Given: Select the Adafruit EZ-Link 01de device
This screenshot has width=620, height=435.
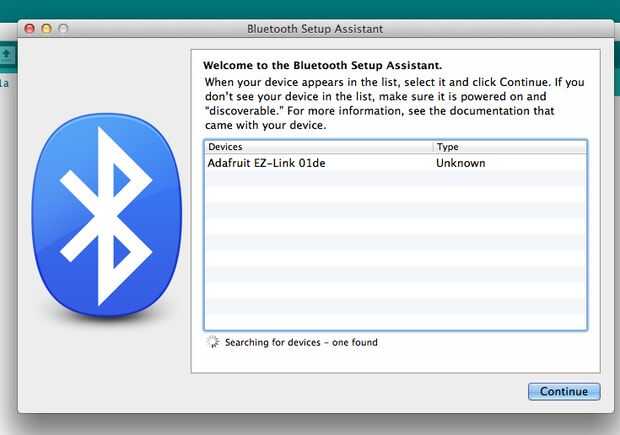Looking at the screenshot, I should click(x=395, y=163).
